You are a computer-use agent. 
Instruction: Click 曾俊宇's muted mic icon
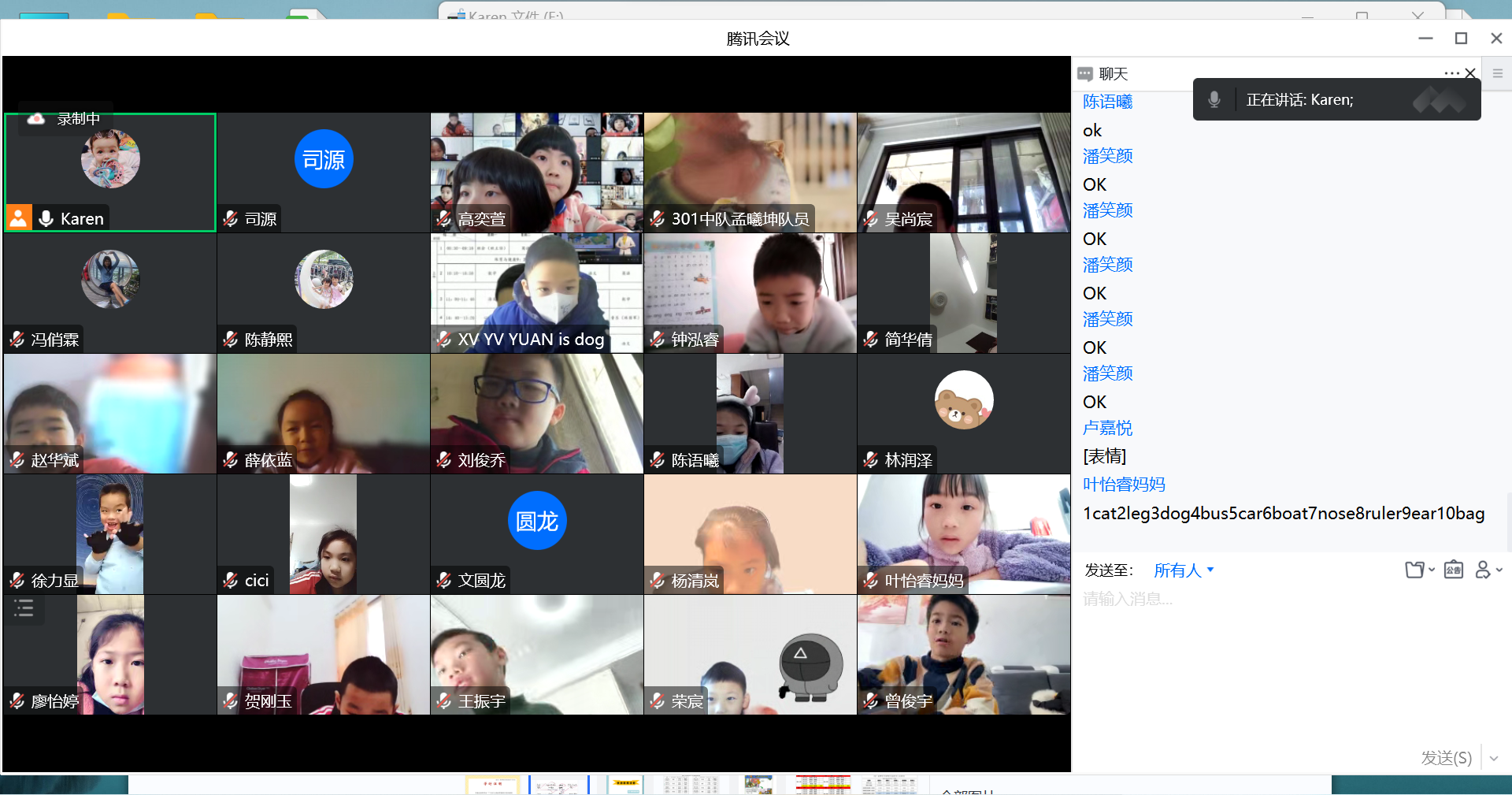click(871, 700)
